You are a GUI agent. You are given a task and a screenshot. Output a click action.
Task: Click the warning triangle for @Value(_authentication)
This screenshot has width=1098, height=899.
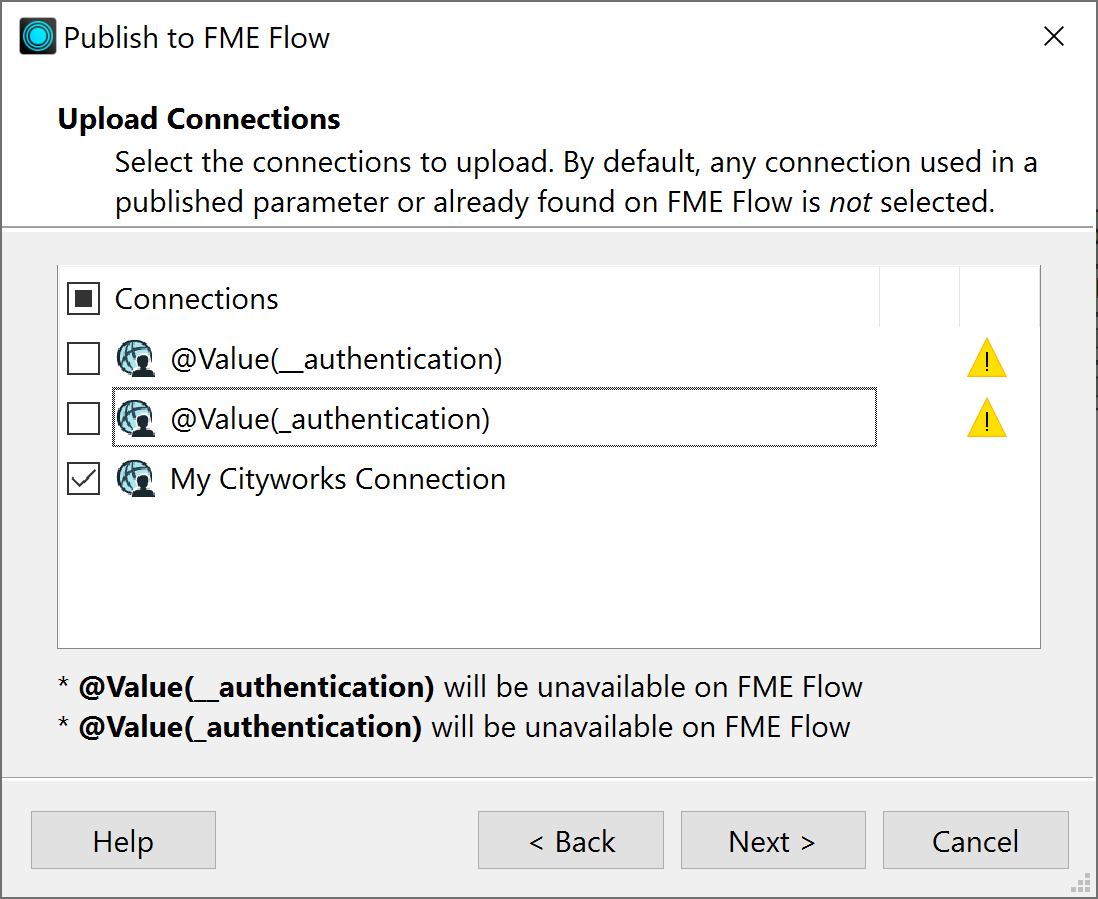click(x=987, y=419)
